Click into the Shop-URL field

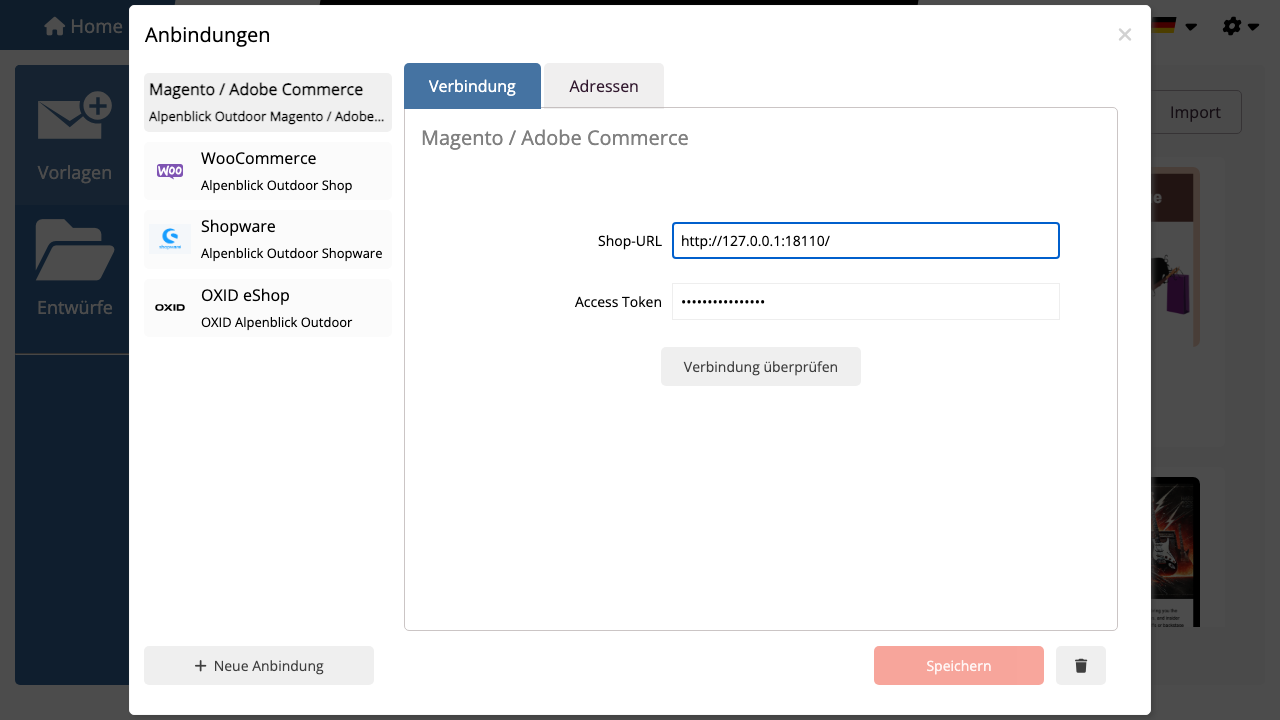[866, 241]
